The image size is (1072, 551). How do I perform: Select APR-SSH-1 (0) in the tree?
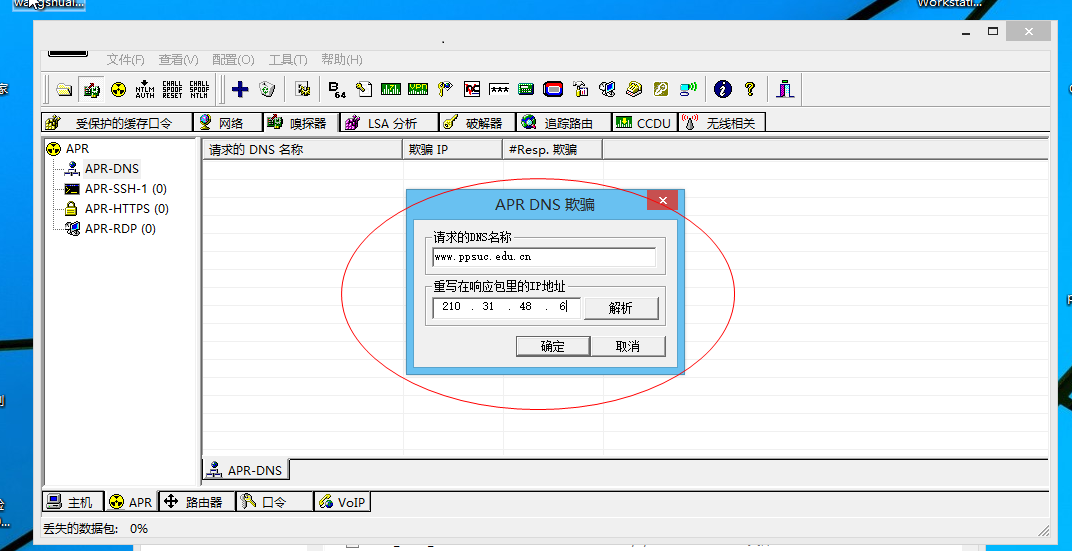pos(126,188)
